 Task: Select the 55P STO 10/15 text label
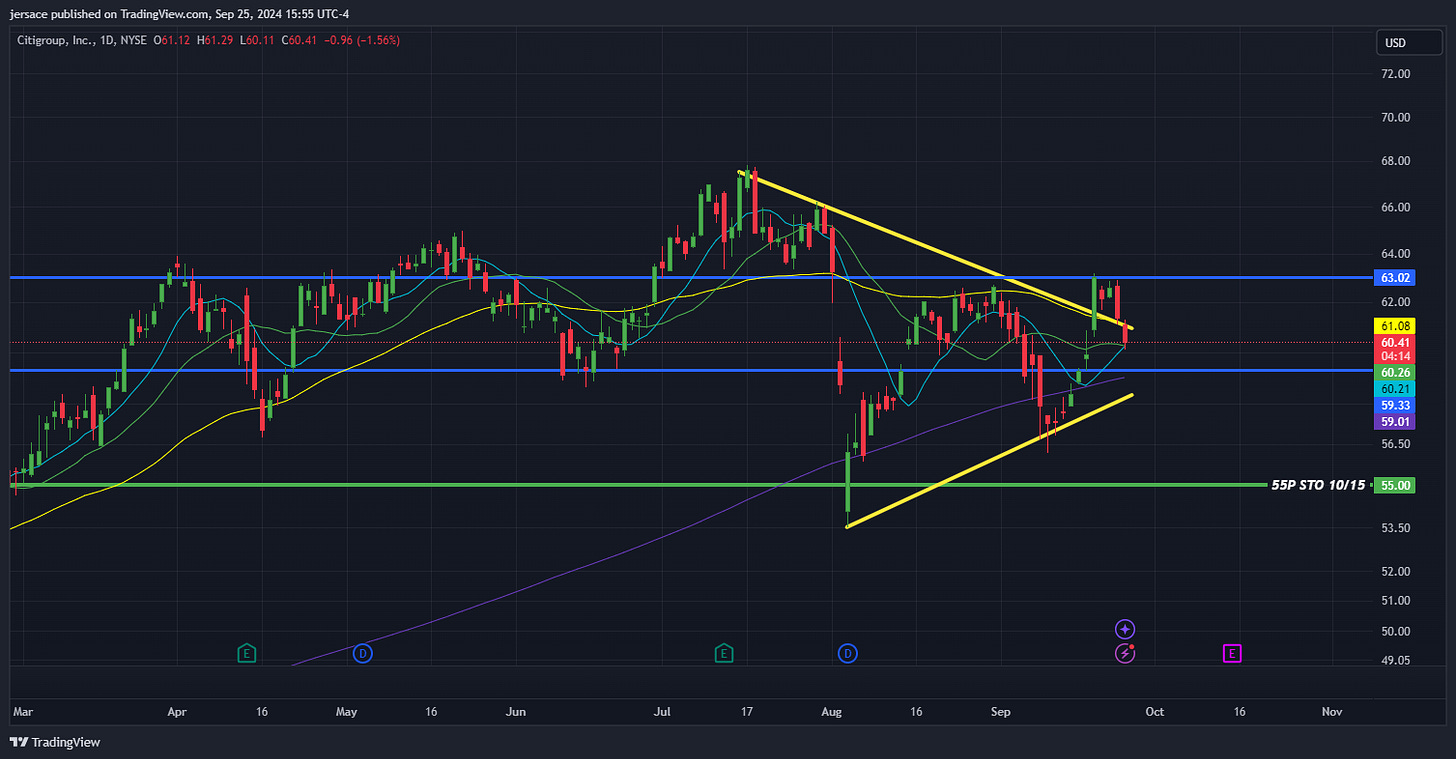point(1317,485)
